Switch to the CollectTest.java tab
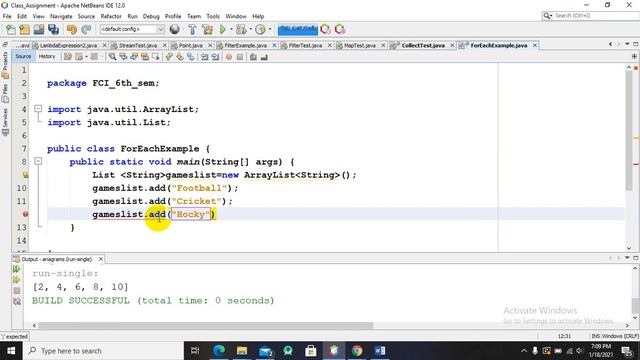Viewport: 640px width, 360px height. click(x=423, y=45)
